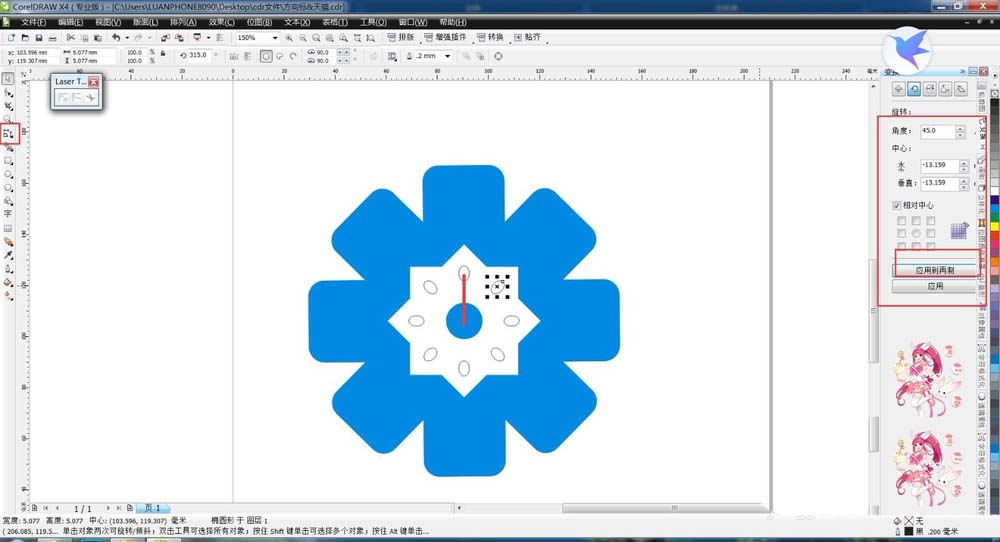
Task: Click the Print icon
Action: tap(52, 38)
